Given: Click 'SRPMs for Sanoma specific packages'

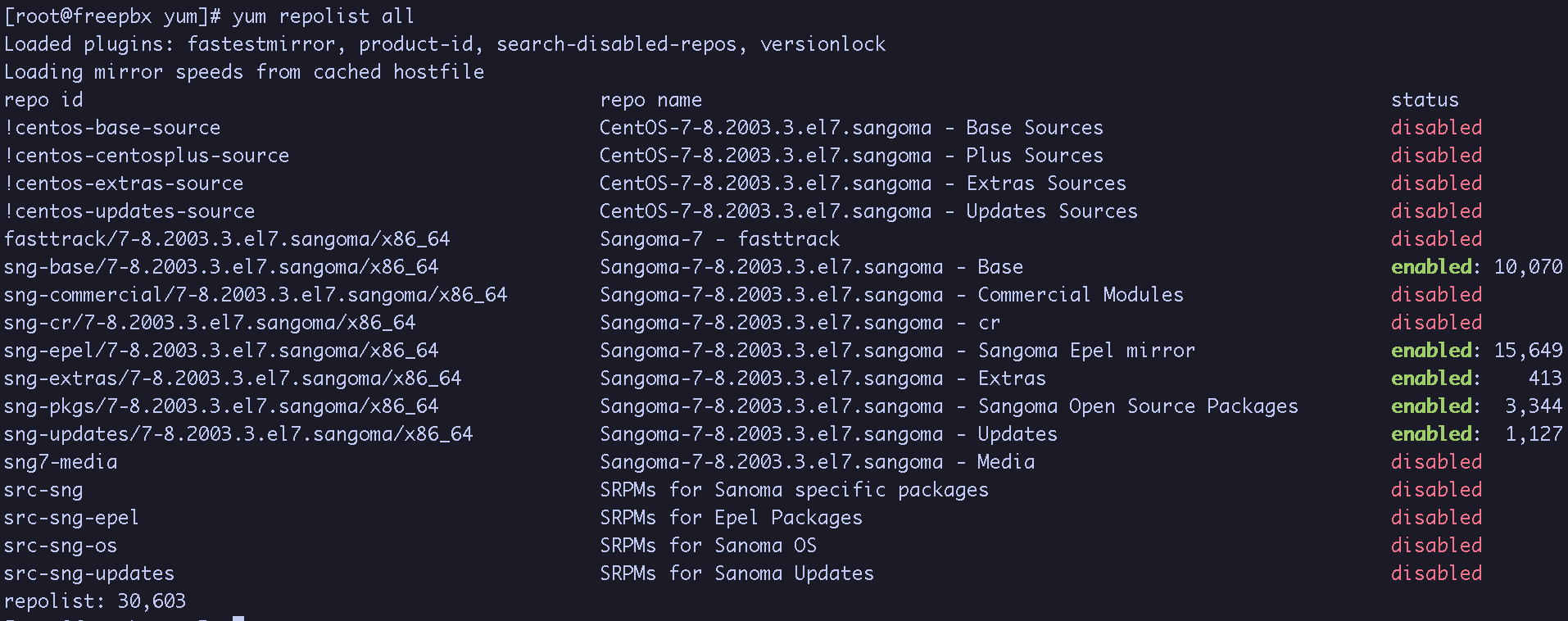Looking at the screenshot, I should (794, 490).
